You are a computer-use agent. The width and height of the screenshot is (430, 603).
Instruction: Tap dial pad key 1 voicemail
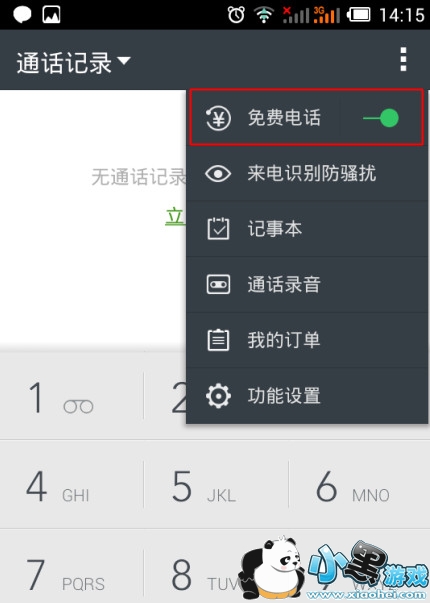tap(72, 396)
